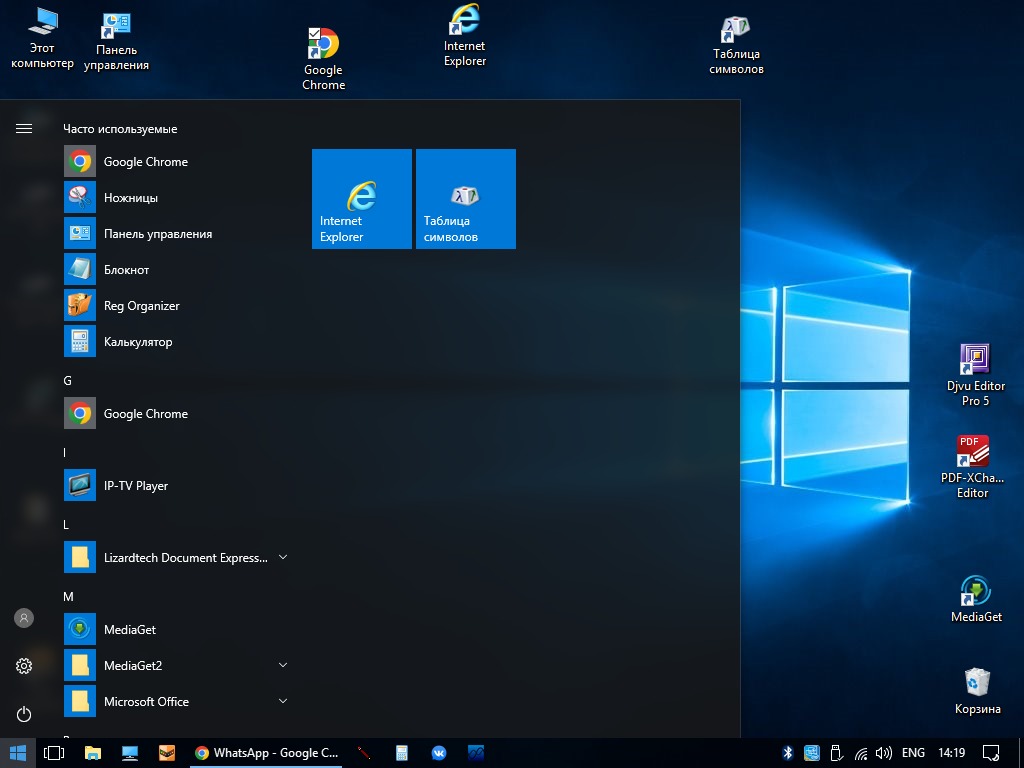This screenshot has height=768, width=1024.
Task: Open Action Center notifications icon
Action: (x=991, y=753)
